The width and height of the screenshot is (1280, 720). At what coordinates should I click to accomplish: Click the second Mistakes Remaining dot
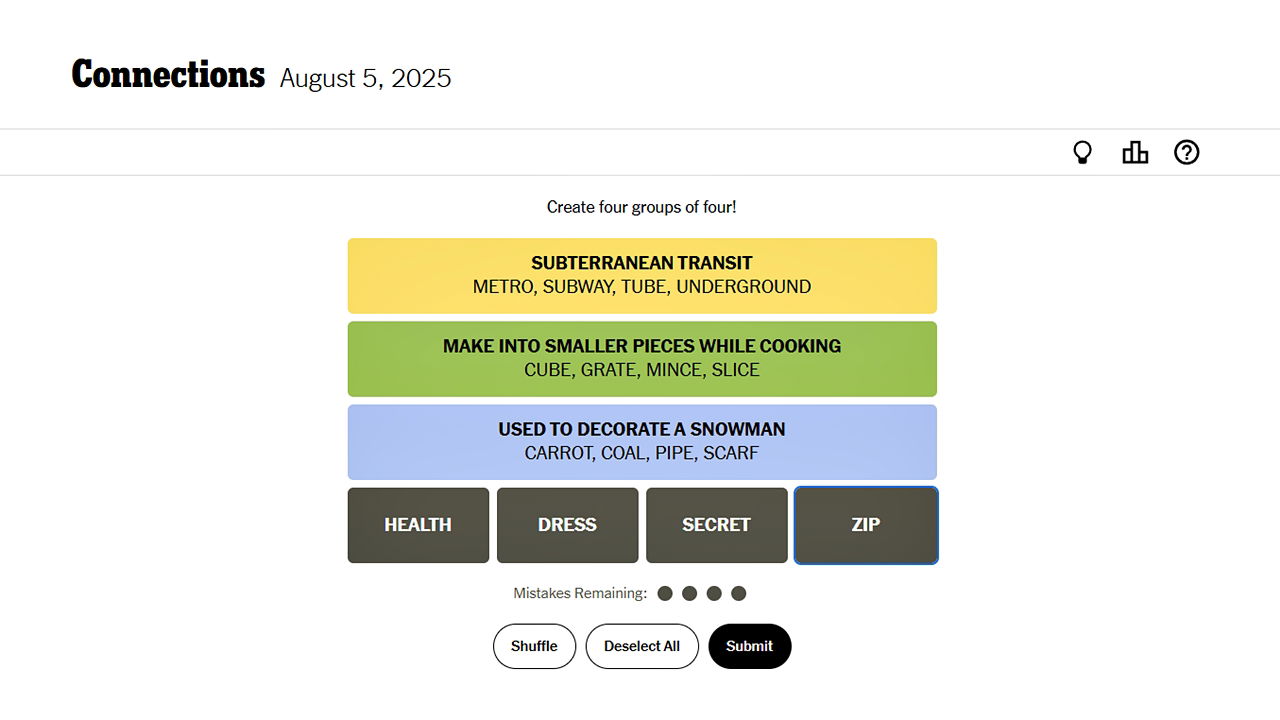pyautogui.click(x=690, y=593)
